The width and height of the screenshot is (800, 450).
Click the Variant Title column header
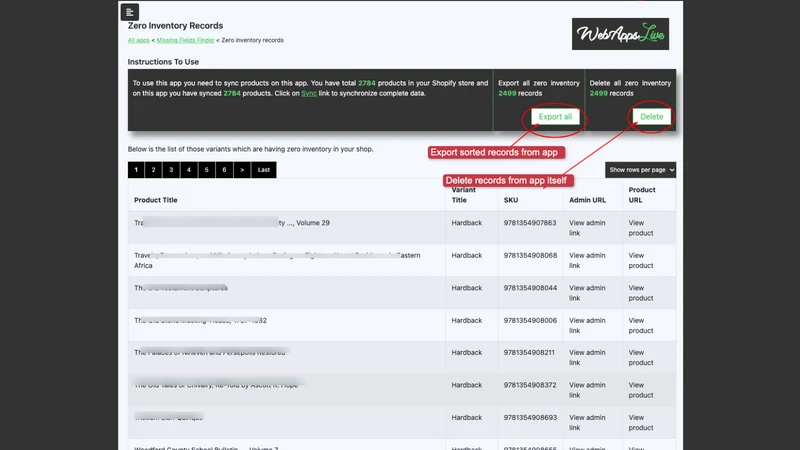463,195
